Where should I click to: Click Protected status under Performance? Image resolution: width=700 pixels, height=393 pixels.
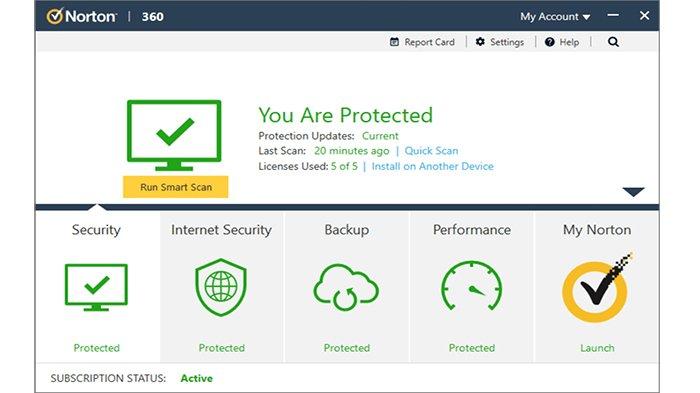[472, 348]
